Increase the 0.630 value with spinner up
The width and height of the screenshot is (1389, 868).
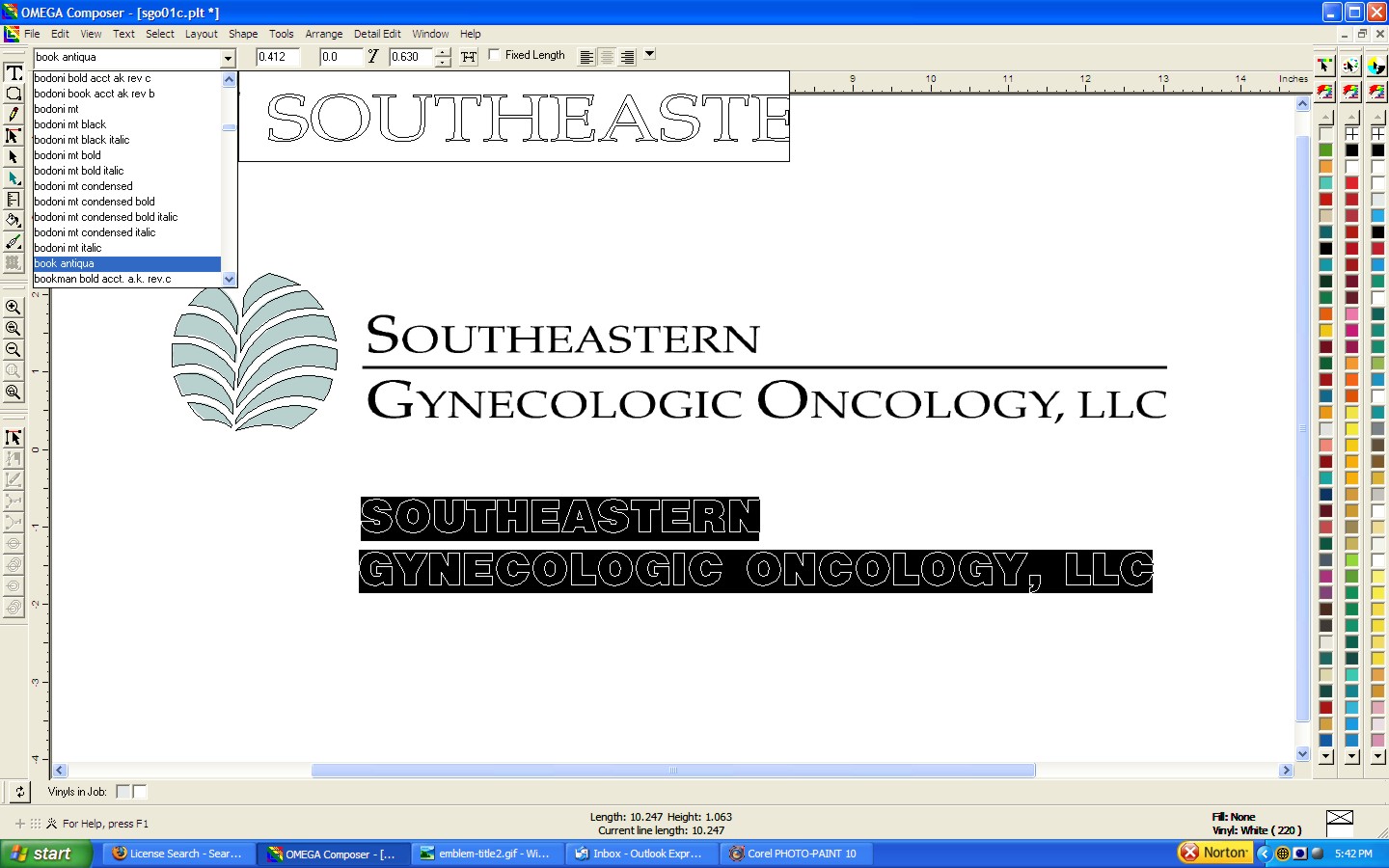443,52
